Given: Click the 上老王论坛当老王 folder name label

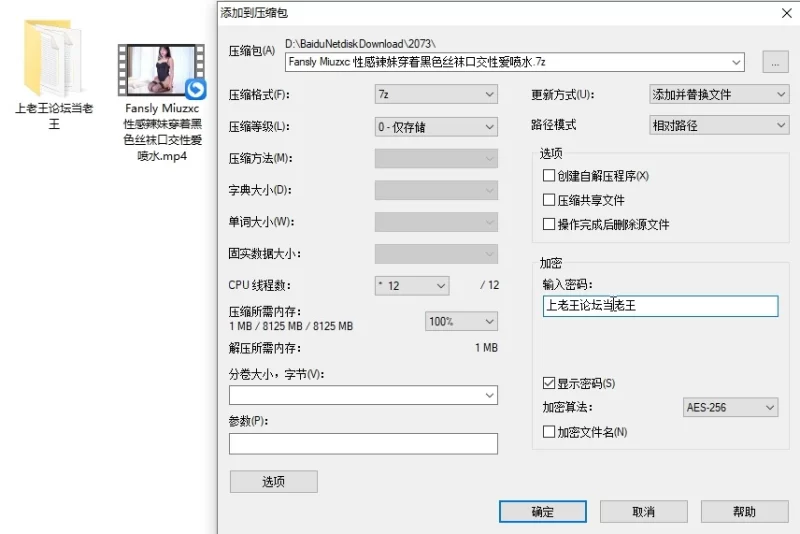Looking at the screenshot, I should [x=54, y=116].
